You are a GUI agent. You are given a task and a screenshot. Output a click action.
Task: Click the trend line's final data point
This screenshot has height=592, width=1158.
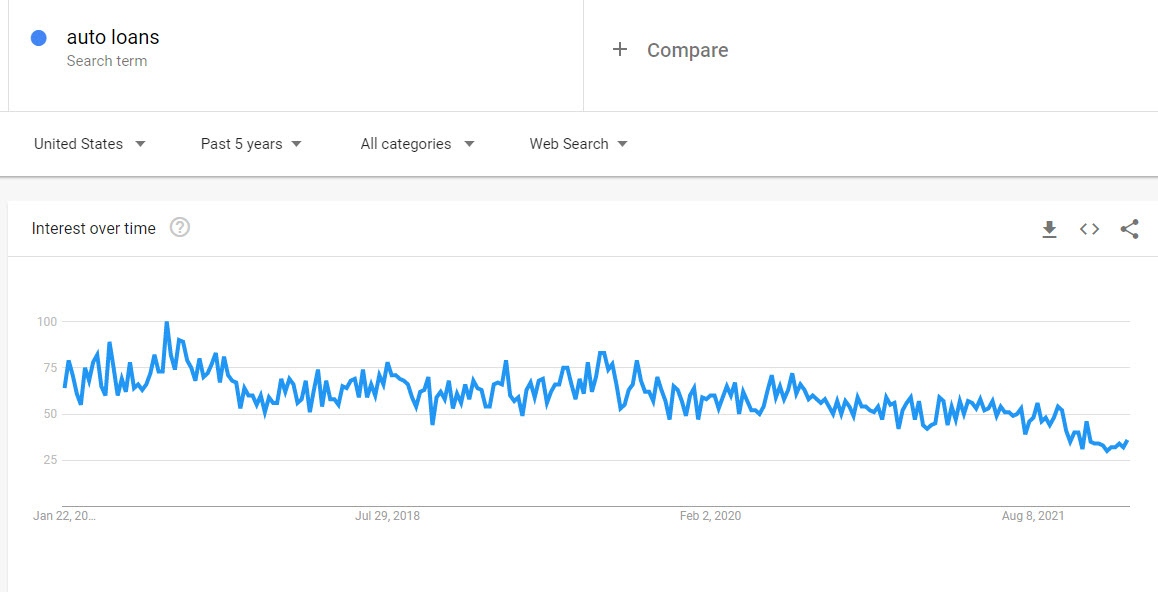[1127, 441]
